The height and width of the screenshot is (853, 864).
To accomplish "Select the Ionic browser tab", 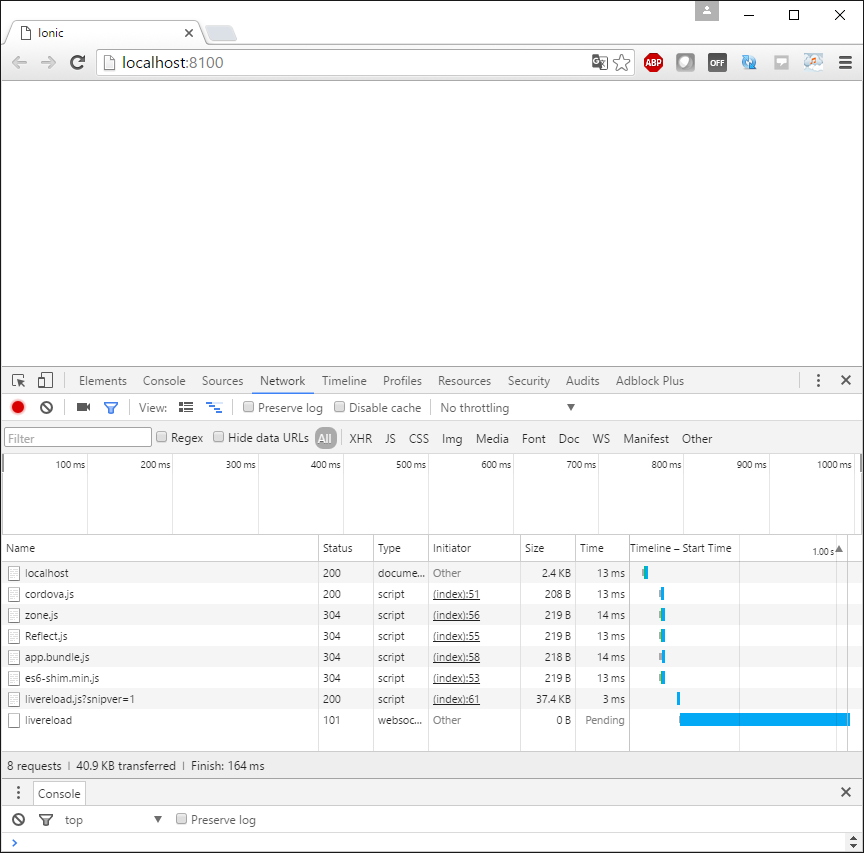I will click(105, 33).
